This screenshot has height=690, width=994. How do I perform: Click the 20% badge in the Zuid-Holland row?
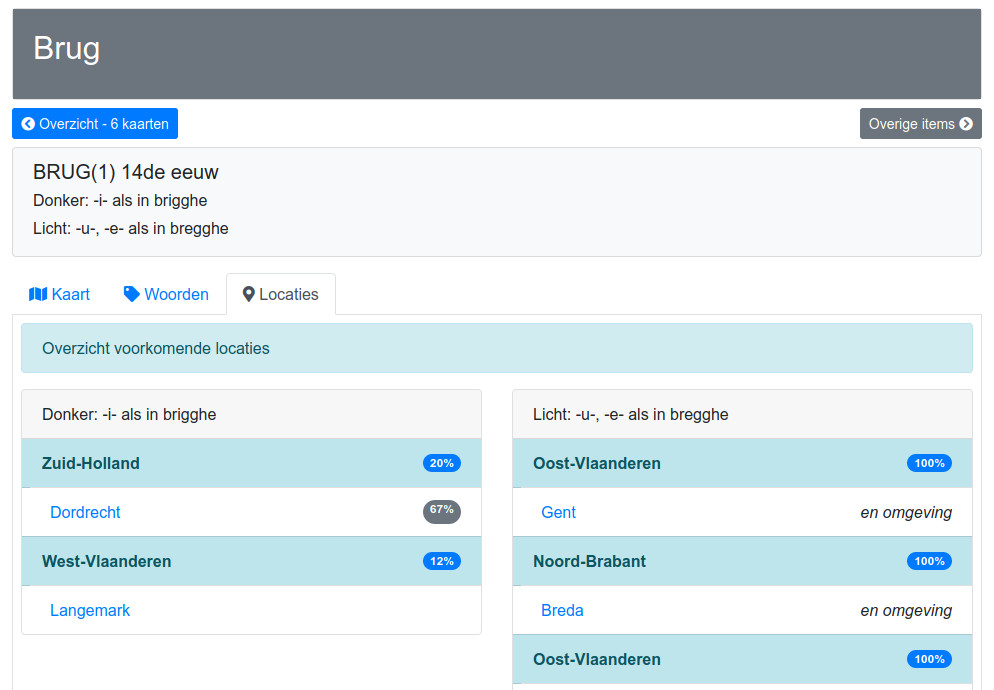point(442,463)
